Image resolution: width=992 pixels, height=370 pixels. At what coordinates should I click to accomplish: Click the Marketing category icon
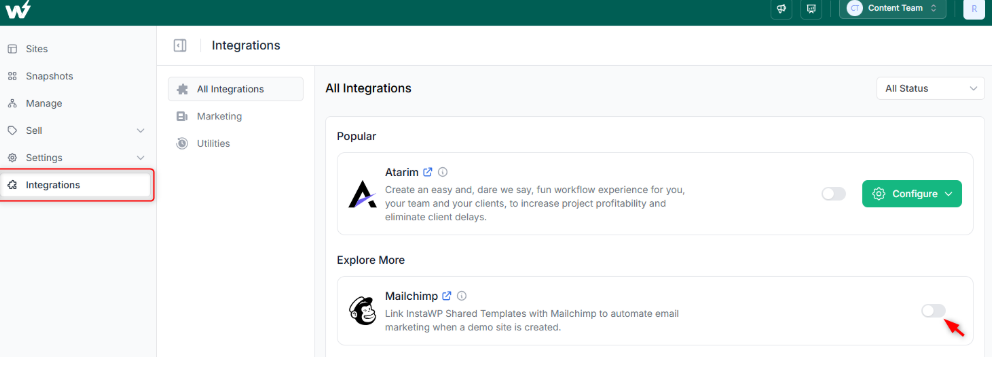click(182, 116)
